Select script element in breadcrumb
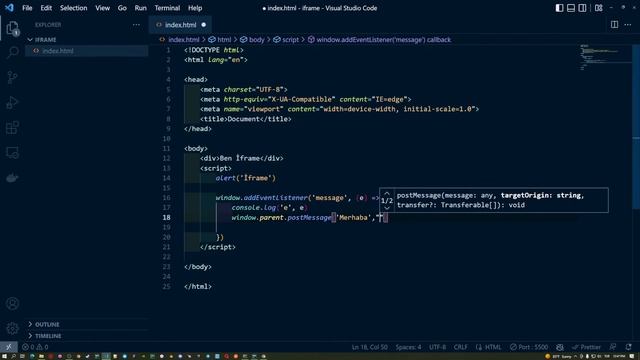Image resolution: width=640 pixels, height=360 pixels. pyautogui.click(x=286, y=40)
